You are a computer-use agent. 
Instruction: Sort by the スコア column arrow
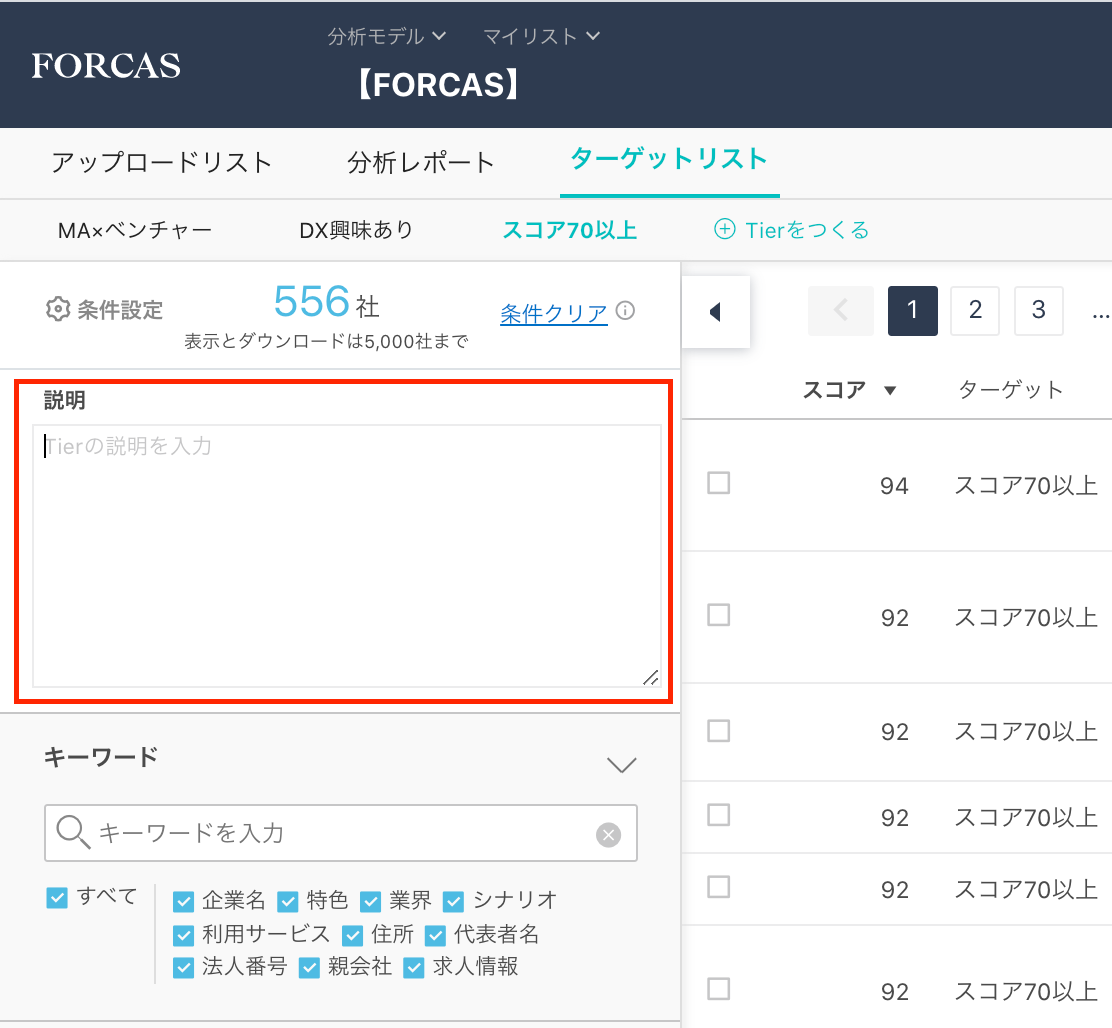[890, 390]
